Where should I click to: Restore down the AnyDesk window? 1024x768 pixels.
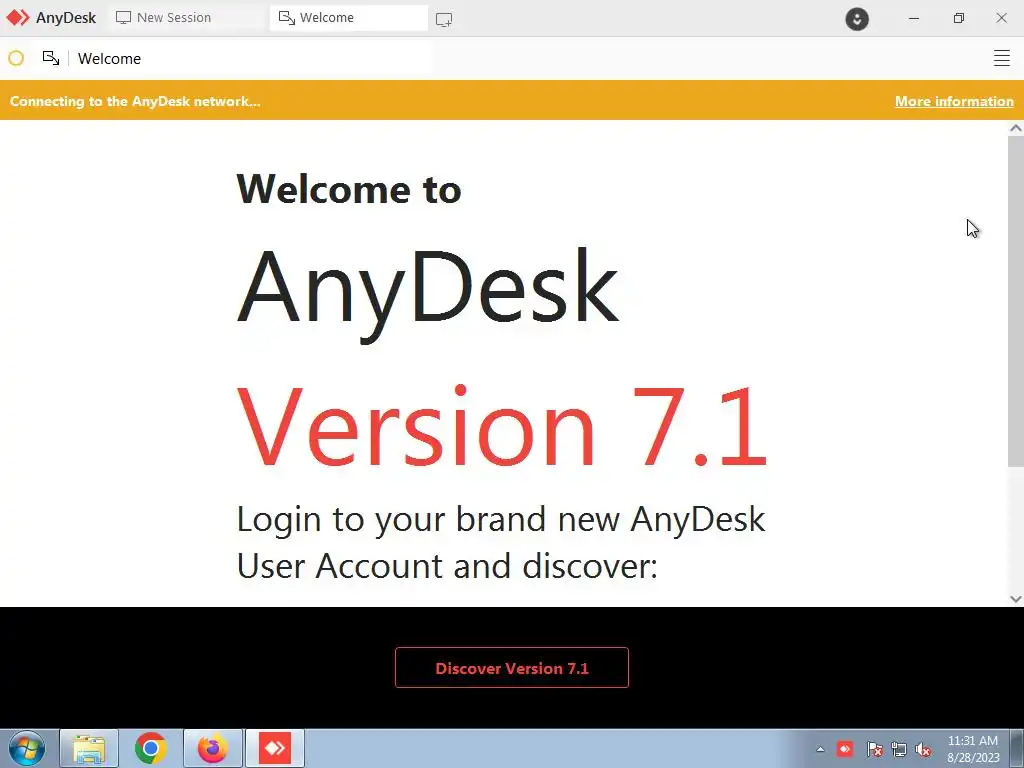click(958, 18)
